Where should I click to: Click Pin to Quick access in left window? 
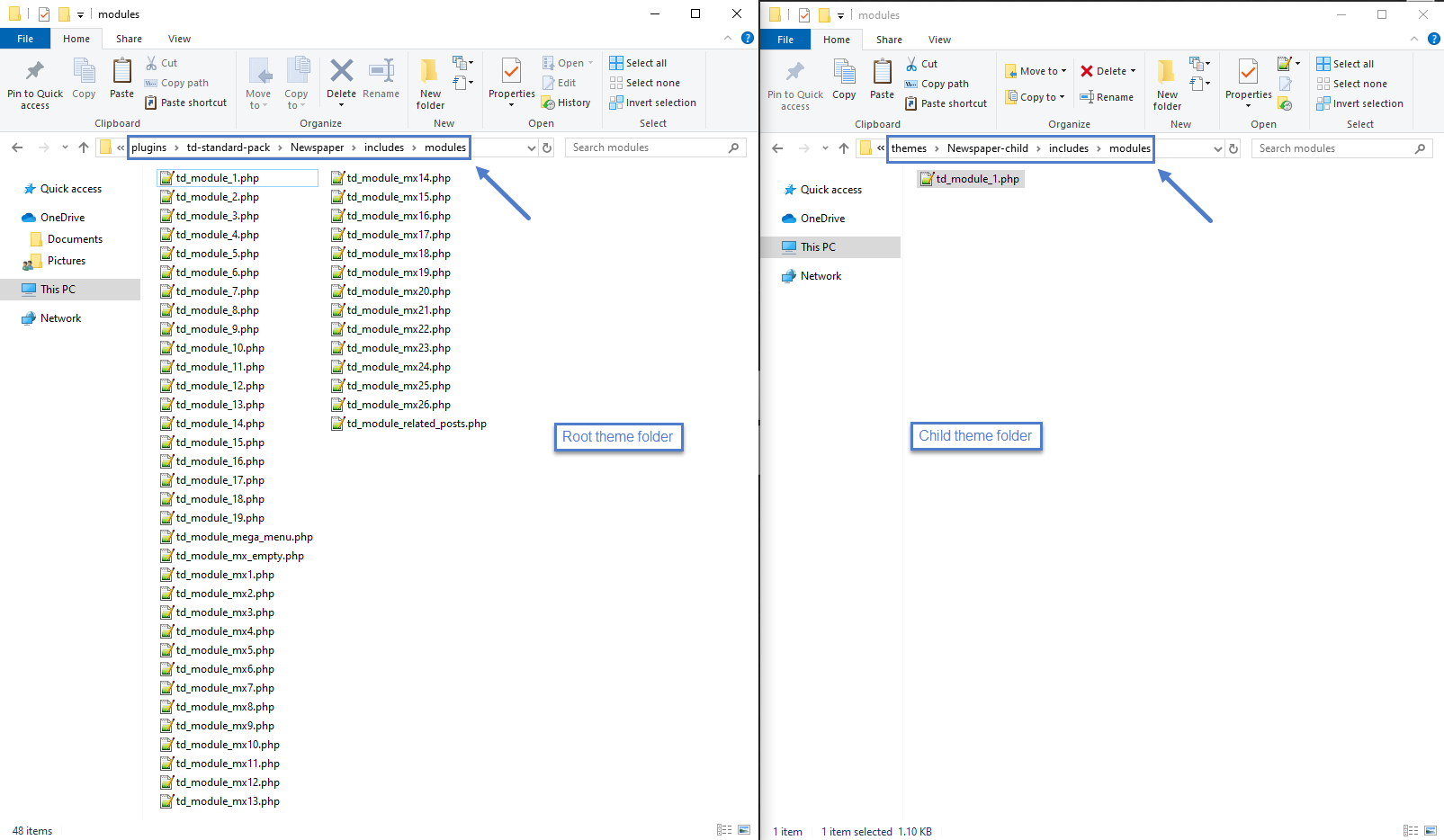click(35, 84)
